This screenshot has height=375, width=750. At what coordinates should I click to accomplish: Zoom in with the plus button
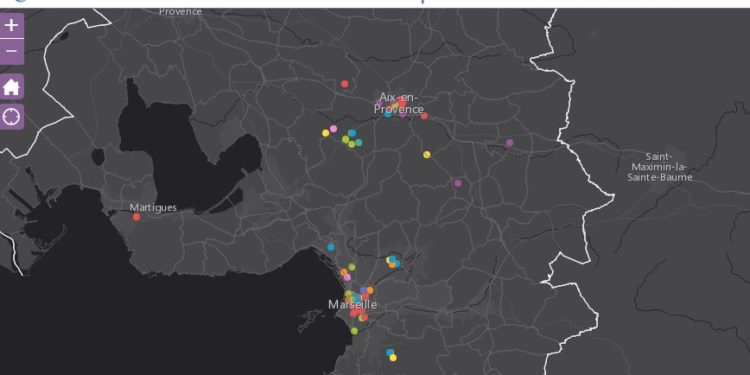point(11,25)
